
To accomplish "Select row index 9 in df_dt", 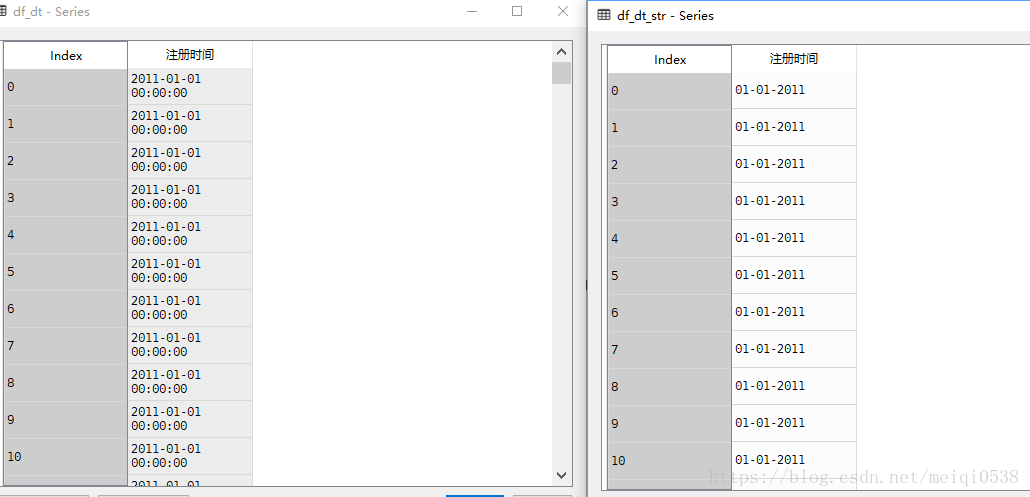I will click(x=66, y=420).
